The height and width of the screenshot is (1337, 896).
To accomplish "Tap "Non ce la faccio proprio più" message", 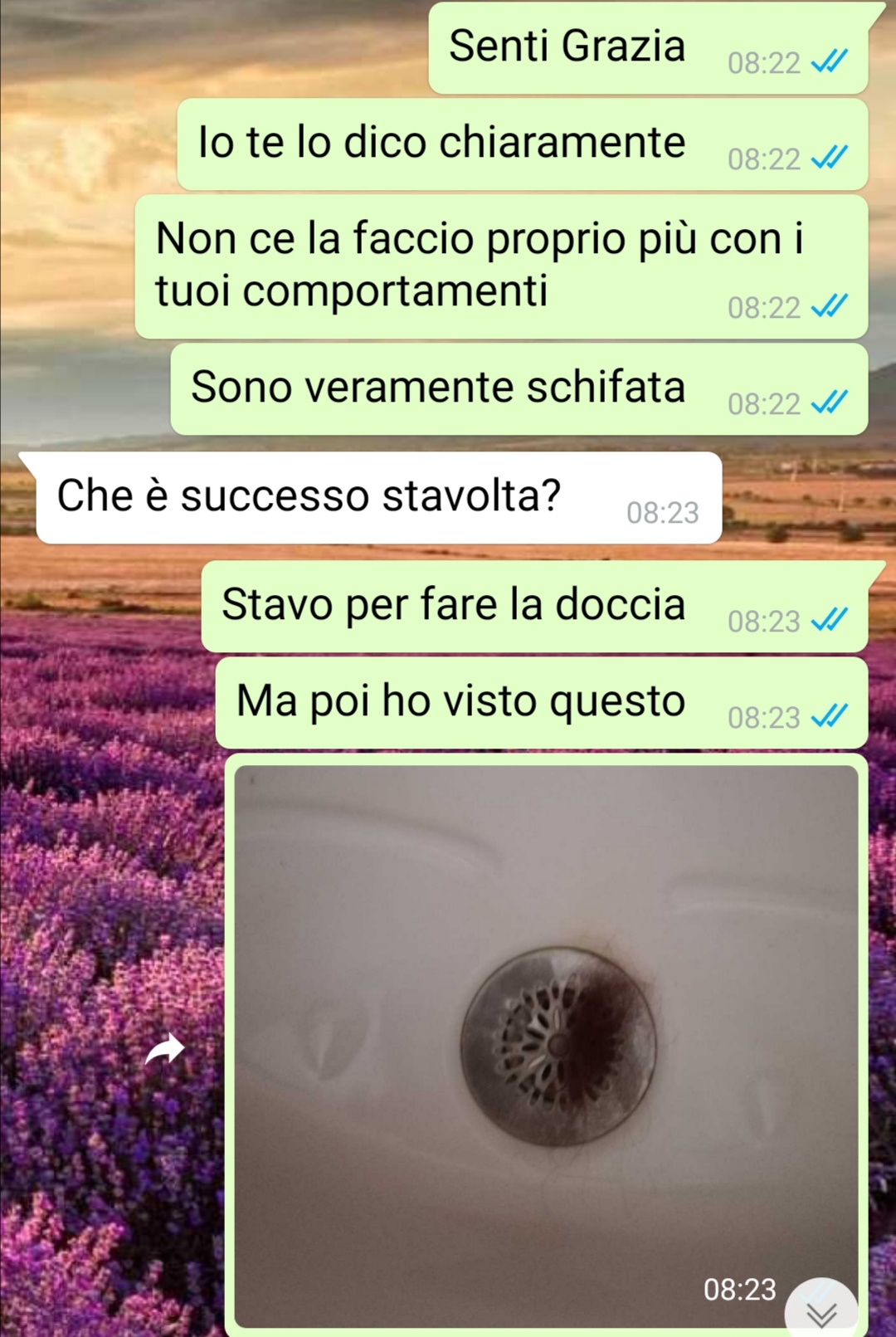I will tap(501, 266).
